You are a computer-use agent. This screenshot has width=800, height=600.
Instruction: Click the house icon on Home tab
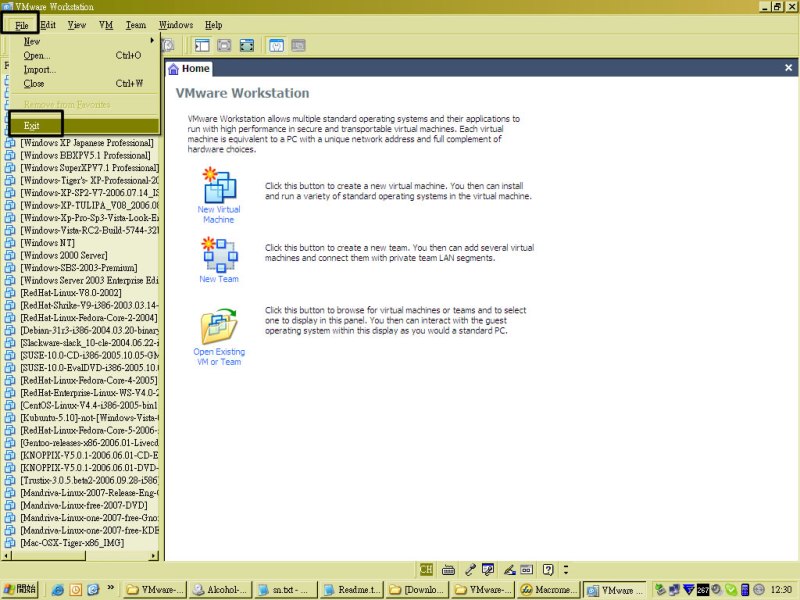(173, 69)
